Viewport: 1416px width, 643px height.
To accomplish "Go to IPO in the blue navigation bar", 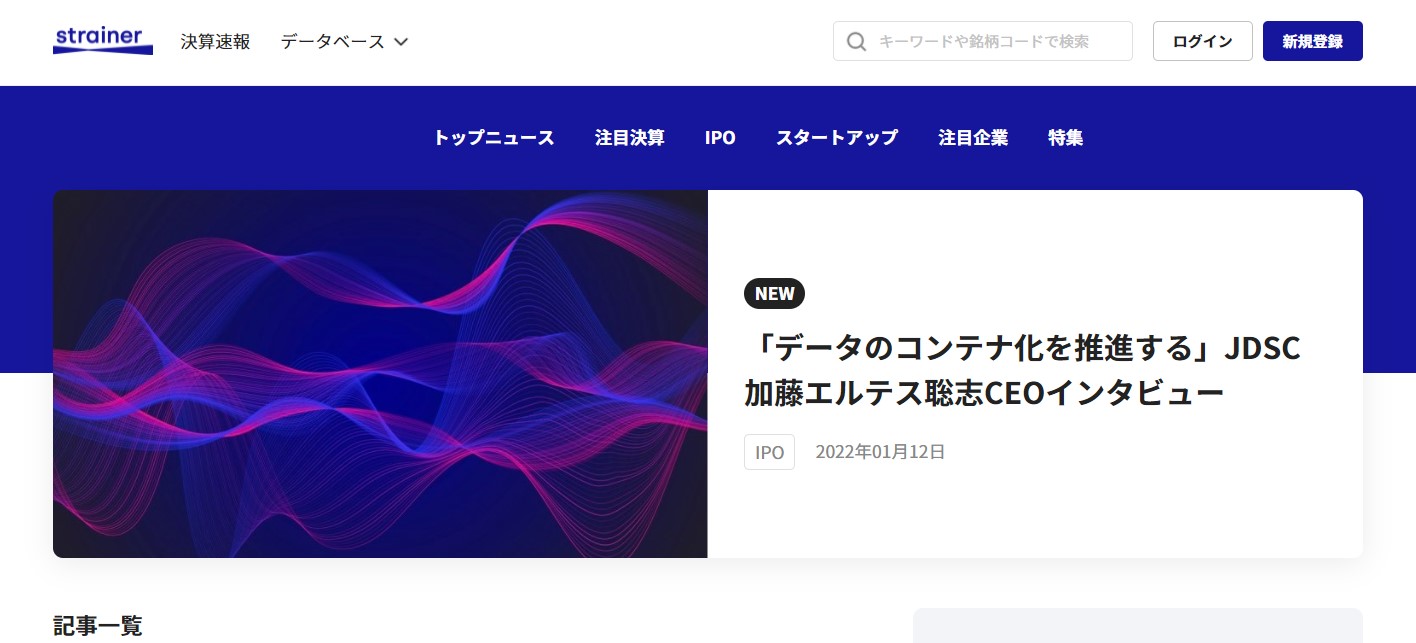I will pyautogui.click(x=720, y=138).
